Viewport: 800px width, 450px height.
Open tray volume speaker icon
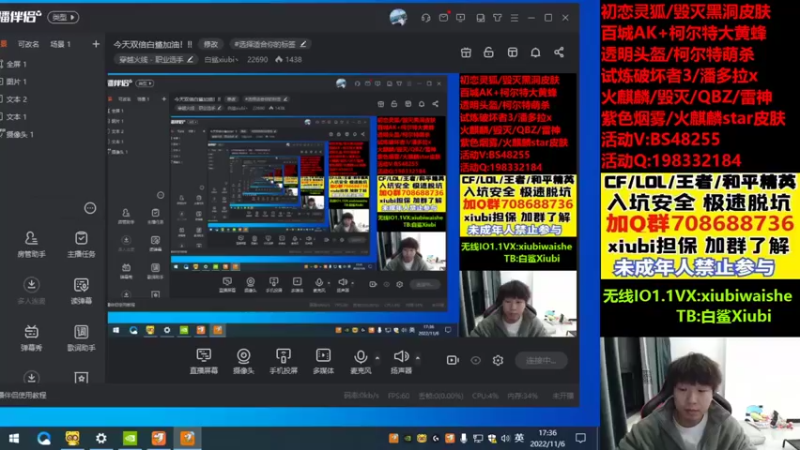tap(506, 438)
